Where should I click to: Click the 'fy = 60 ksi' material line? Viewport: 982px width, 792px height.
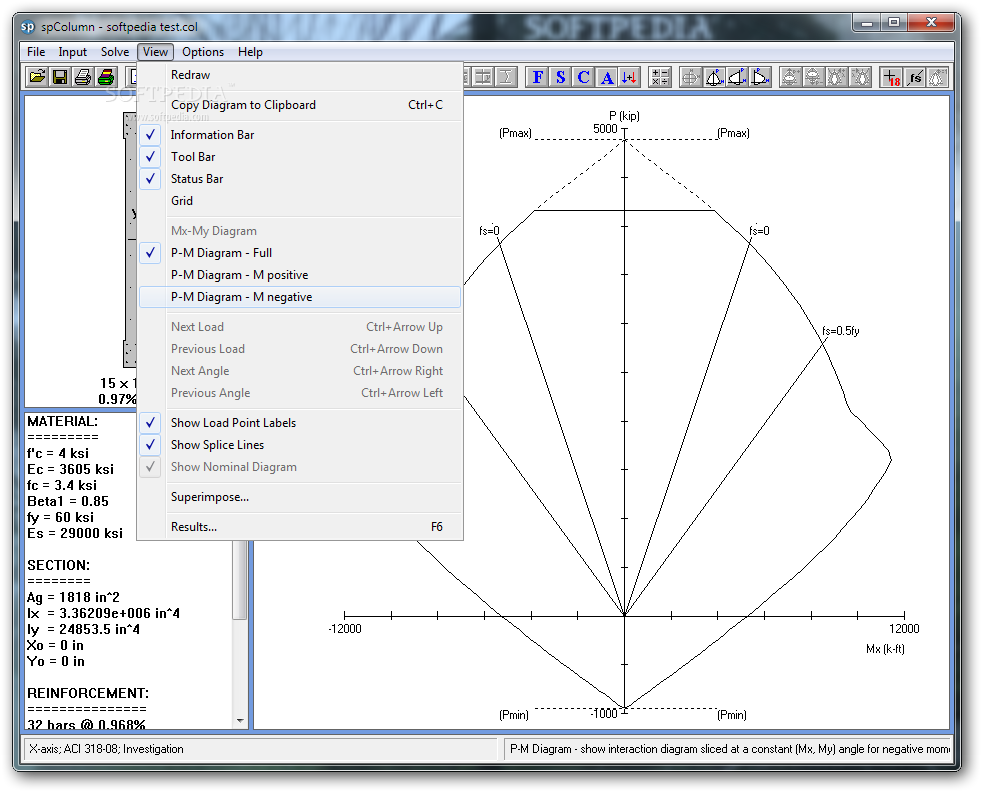click(x=60, y=517)
